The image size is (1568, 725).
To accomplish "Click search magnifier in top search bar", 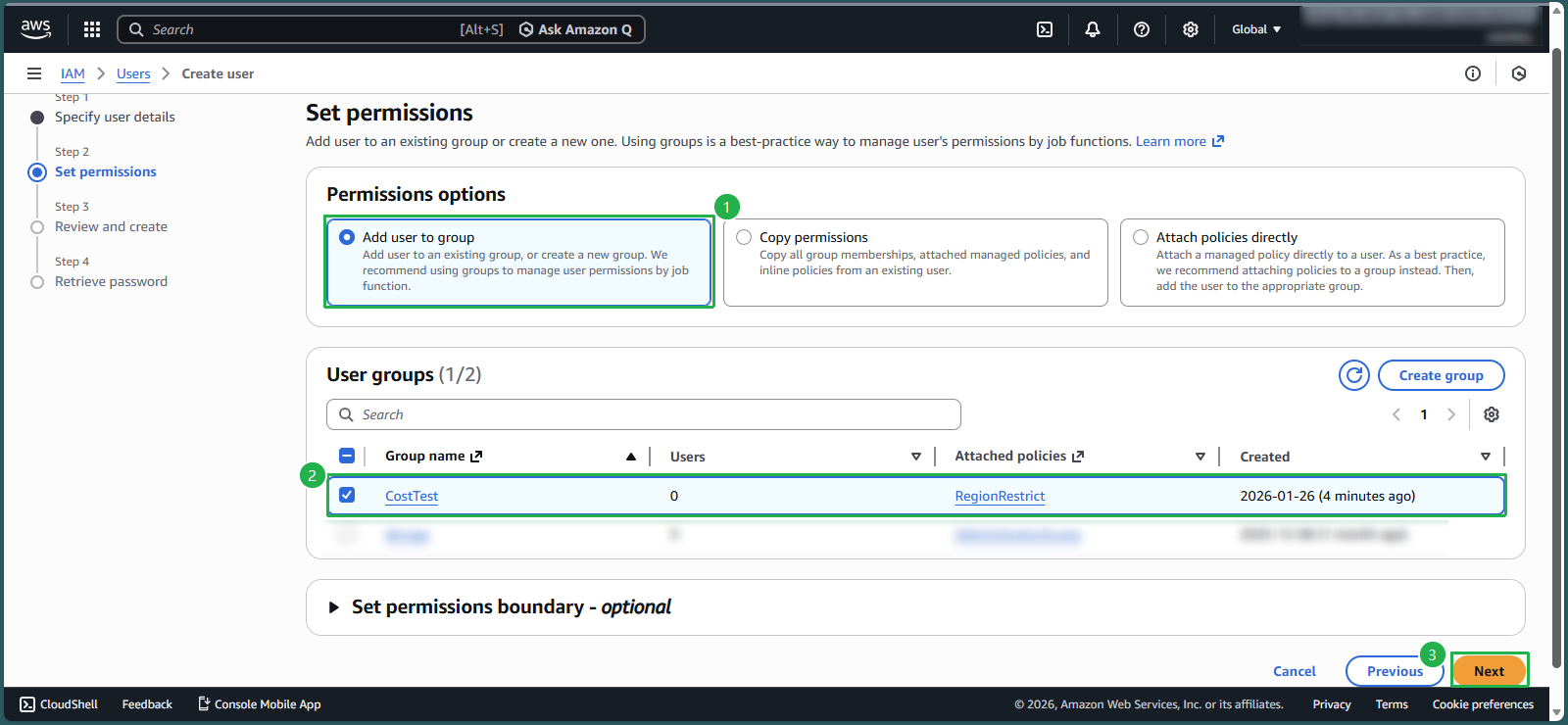I will (136, 29).
